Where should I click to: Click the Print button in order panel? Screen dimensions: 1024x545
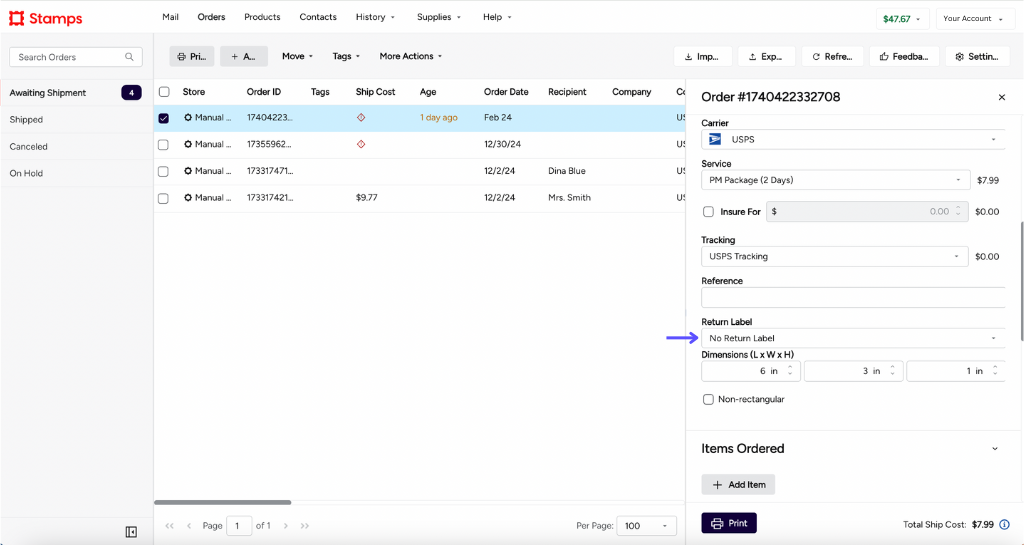pos(729,523)
